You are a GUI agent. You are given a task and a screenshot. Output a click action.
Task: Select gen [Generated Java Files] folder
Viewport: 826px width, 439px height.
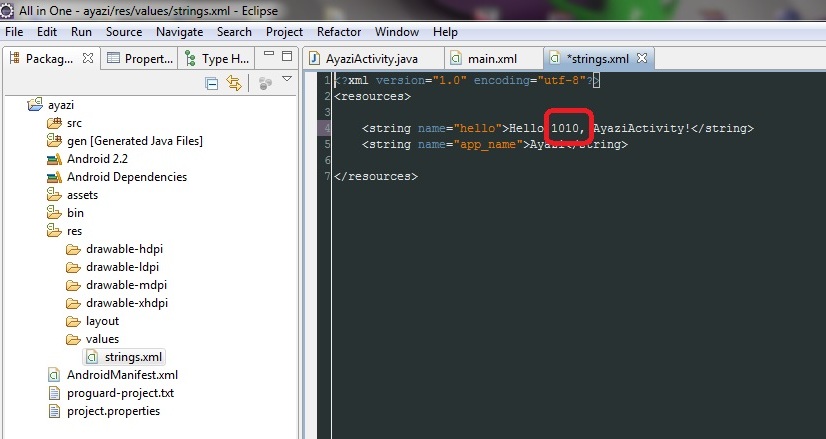pyautogui.click(x=135, y=141)
